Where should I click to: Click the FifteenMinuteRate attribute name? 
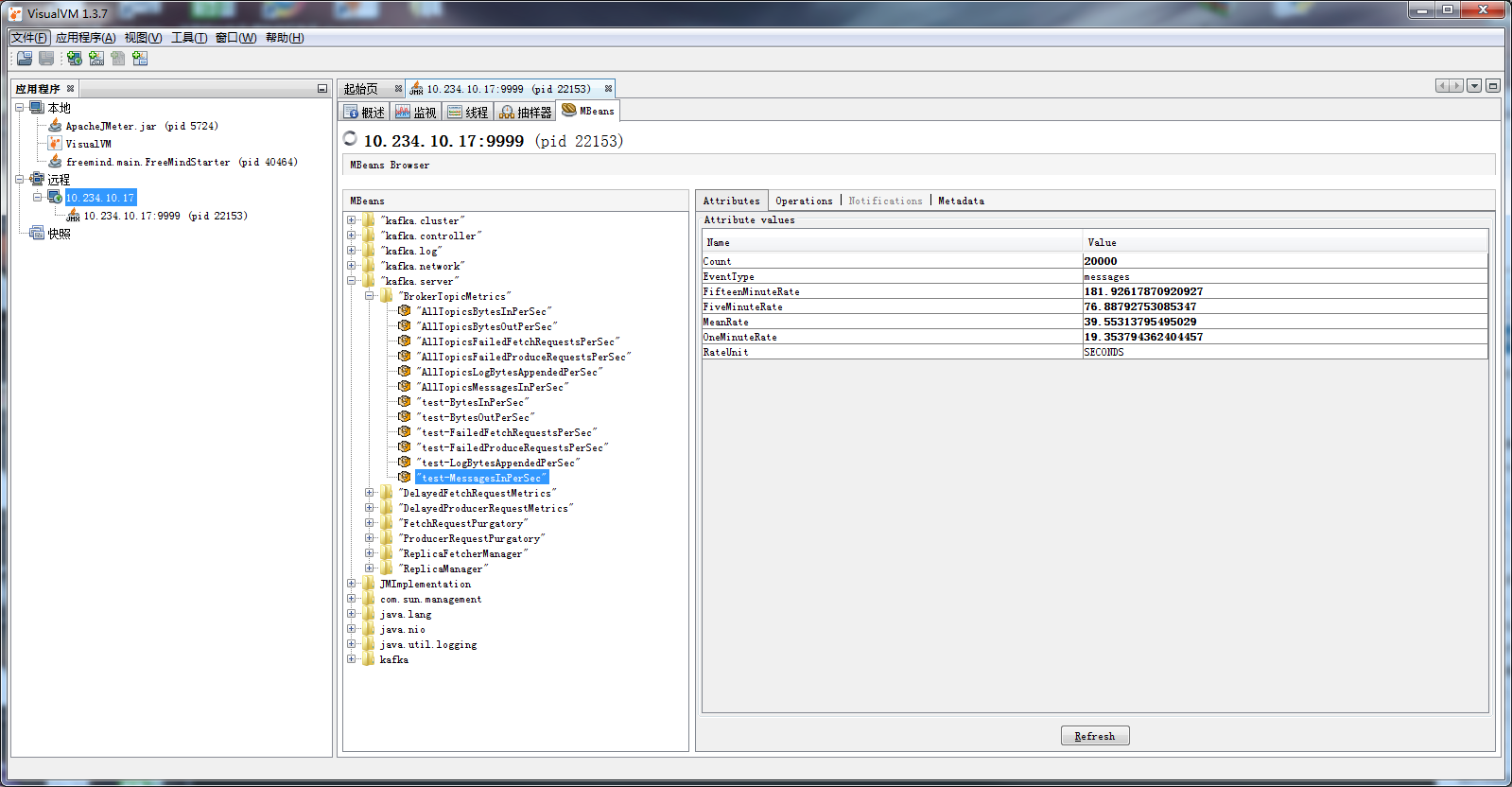(751, 291)
